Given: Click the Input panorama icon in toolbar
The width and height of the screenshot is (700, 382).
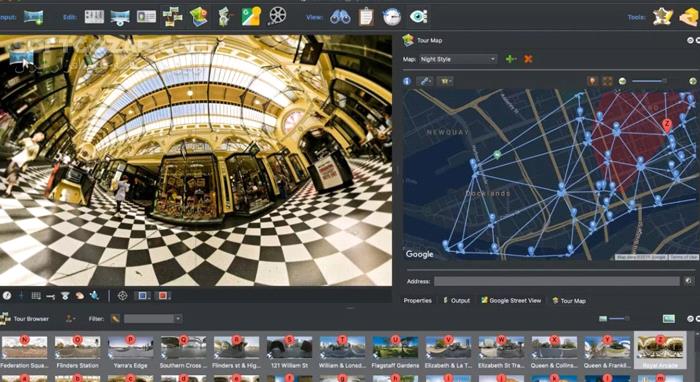Looking at the screenshot, I should click(x=33, y=17).
